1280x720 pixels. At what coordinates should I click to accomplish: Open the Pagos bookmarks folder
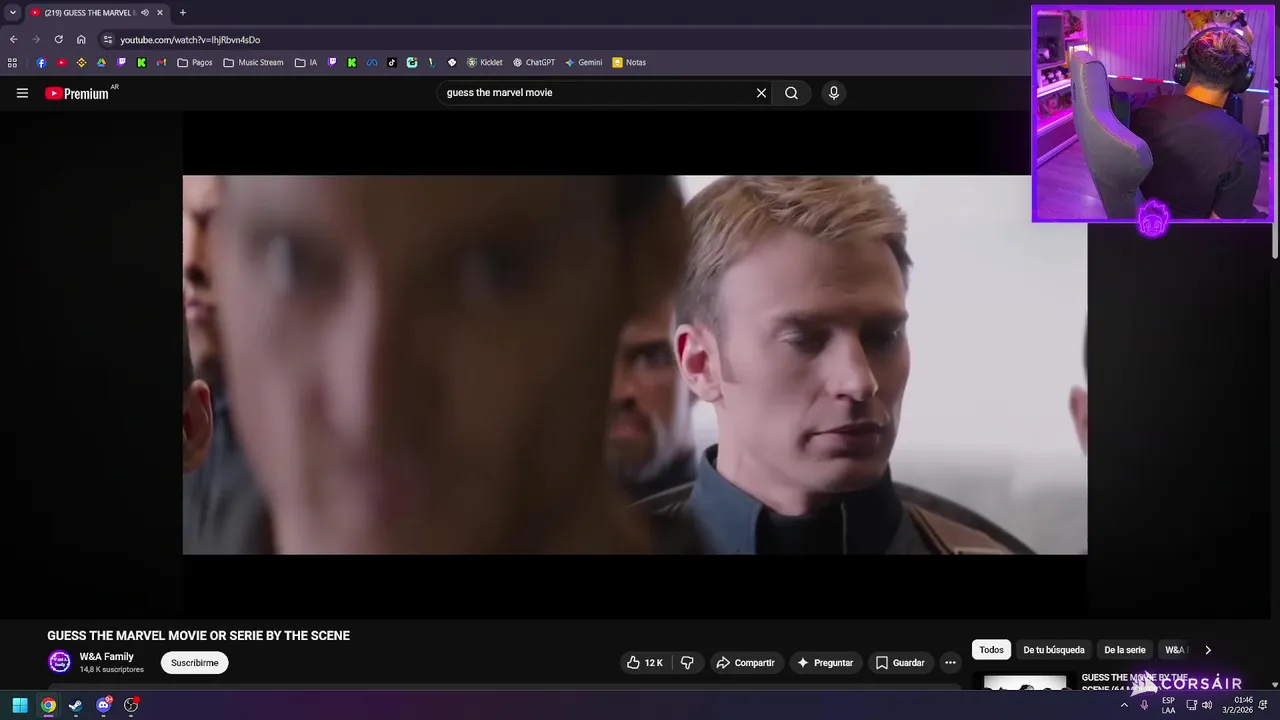pyautogui.click(x=195, y=62)
